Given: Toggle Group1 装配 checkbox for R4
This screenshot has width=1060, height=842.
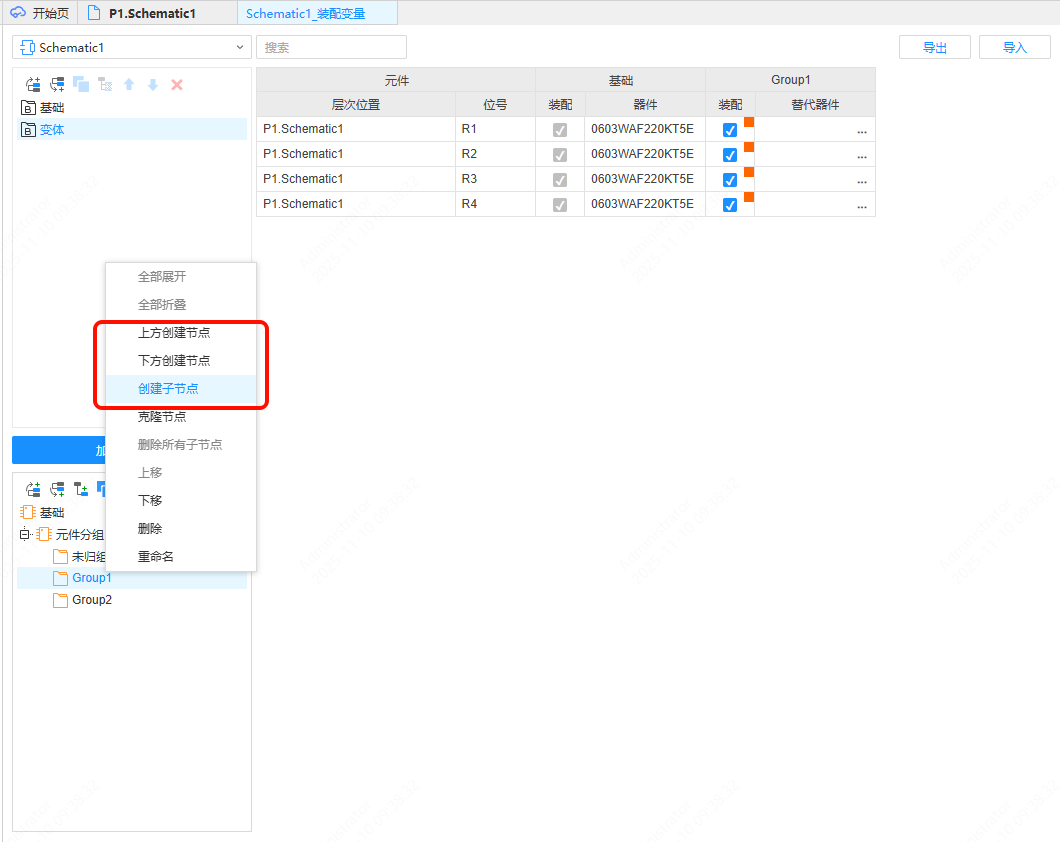Looking at the screenshot, I should click(730, 205).
